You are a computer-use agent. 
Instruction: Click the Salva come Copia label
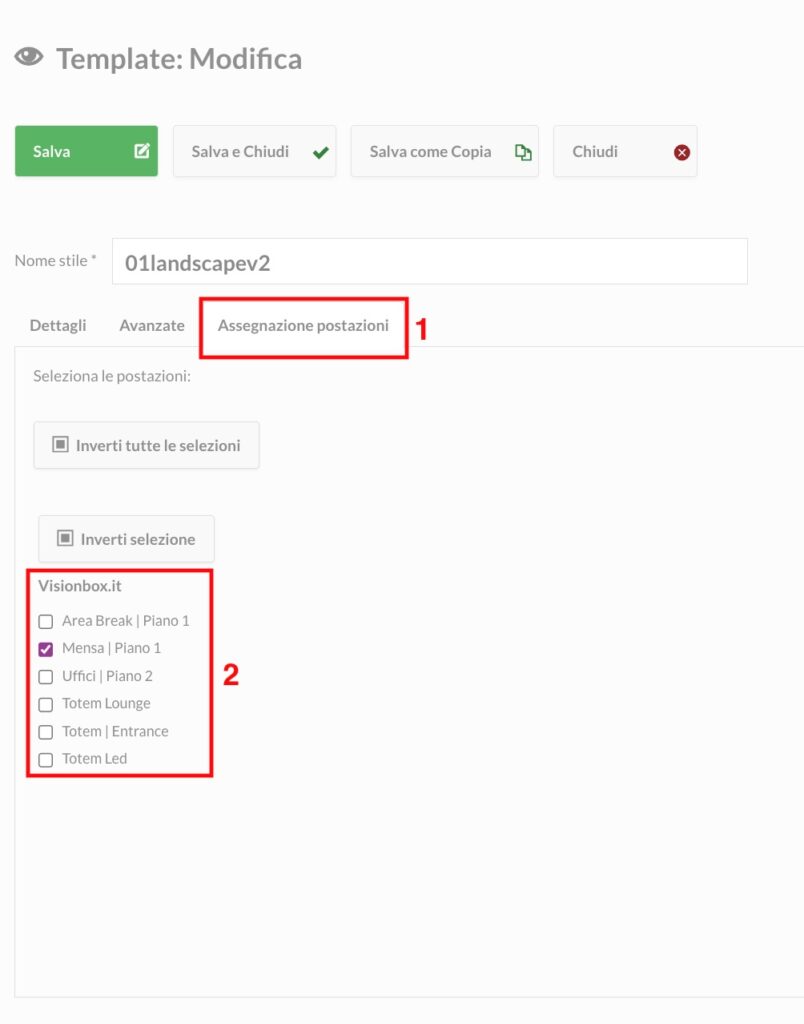click(x=430, y=152)
